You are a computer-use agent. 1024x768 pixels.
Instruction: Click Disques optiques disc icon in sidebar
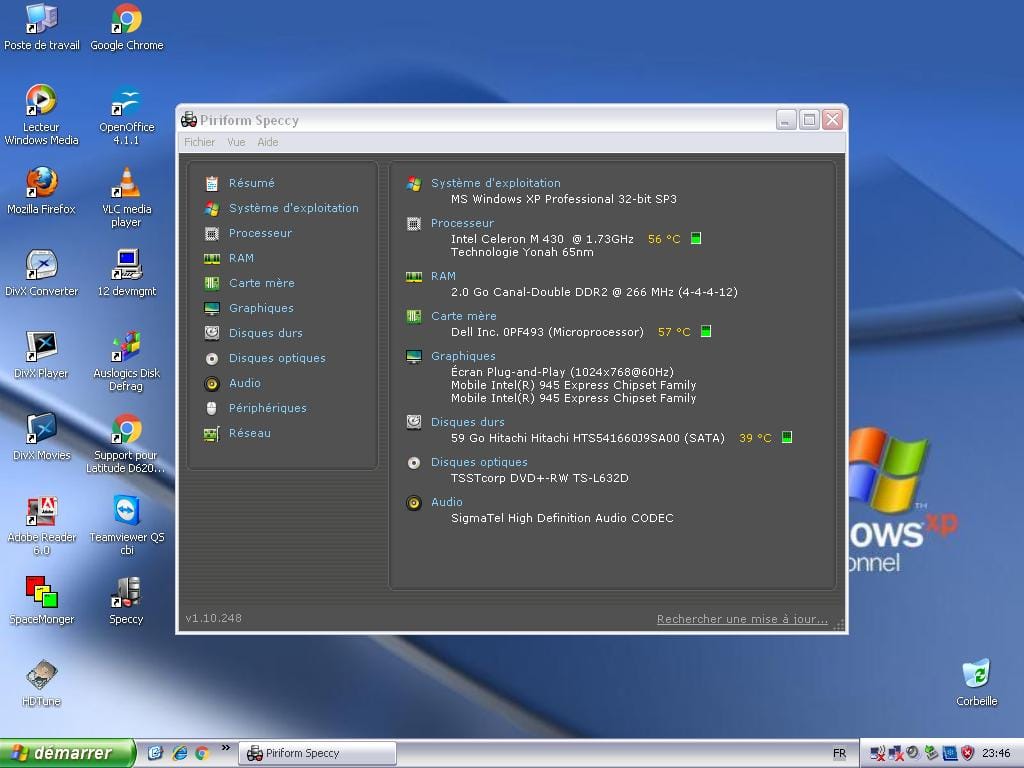[212, 359]
